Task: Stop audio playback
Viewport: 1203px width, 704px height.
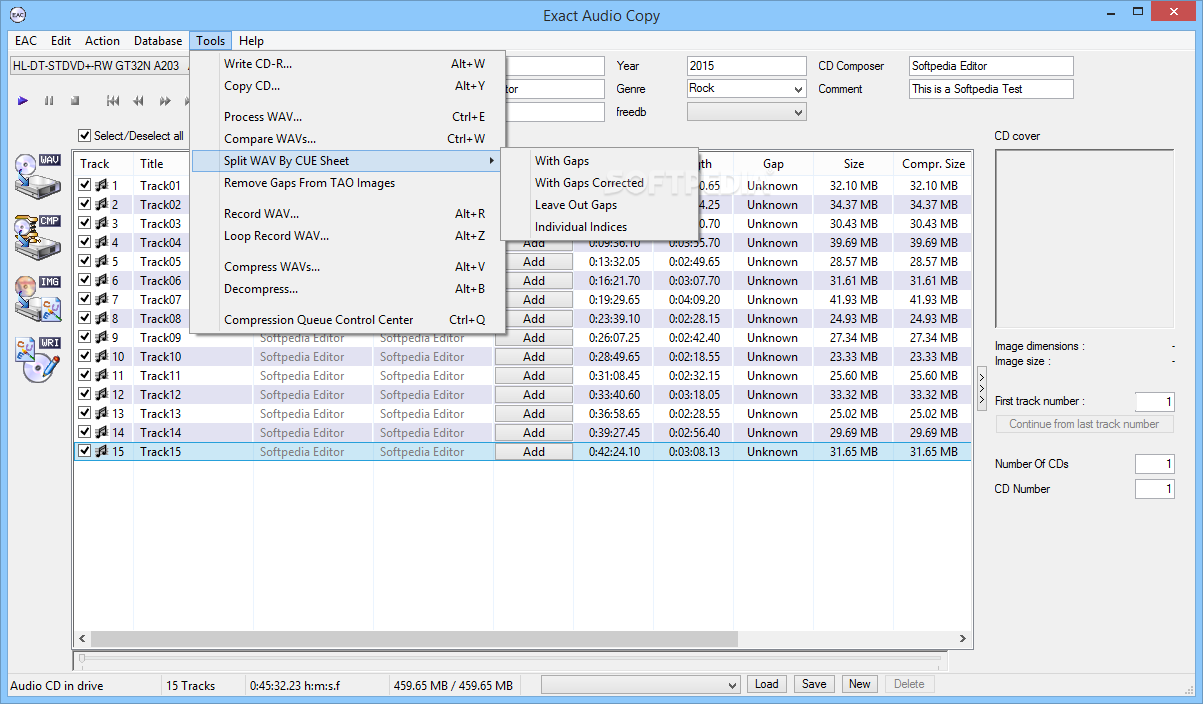Action: click(74, 101)
